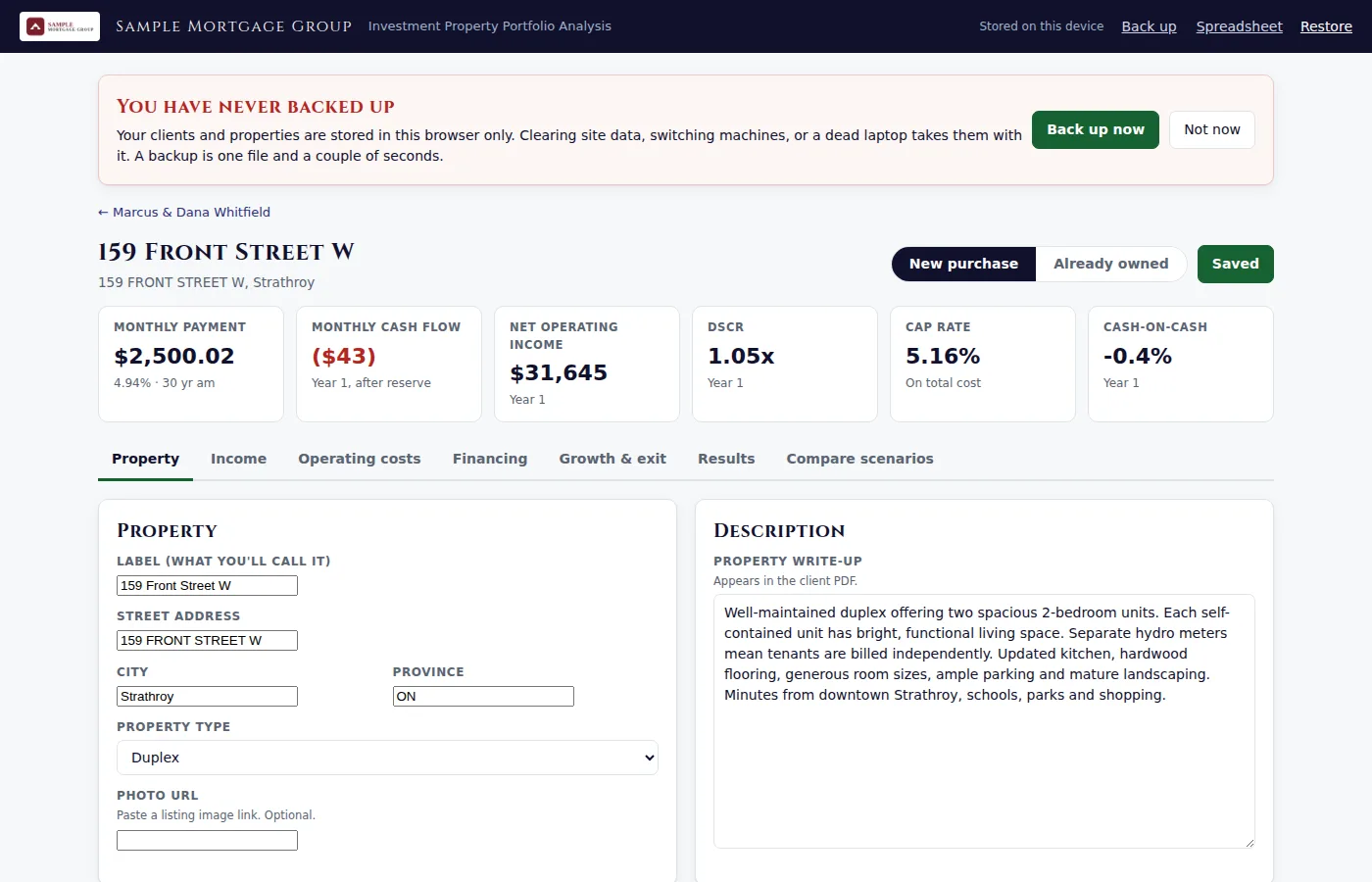Click into the Property write-up textarea
The width and height of the screenshot is (1372, 882).
984,721
